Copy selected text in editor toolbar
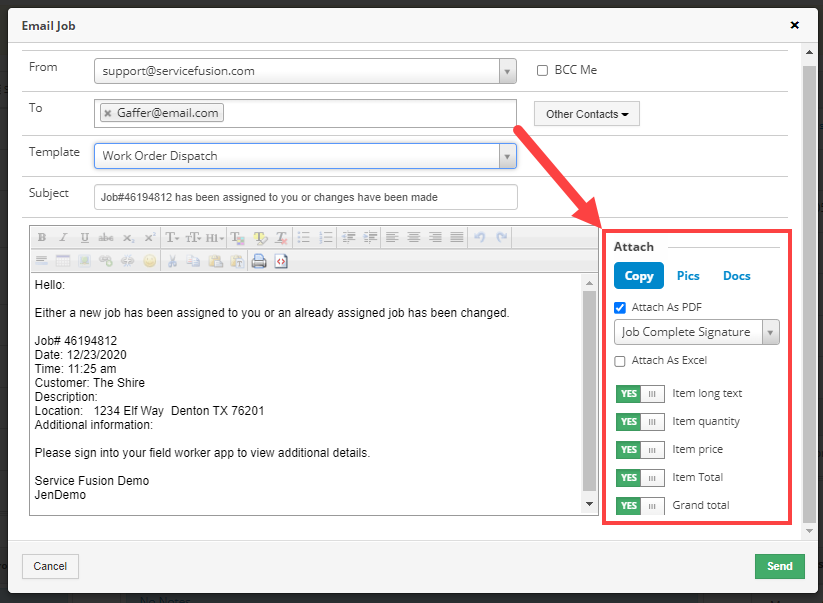This screenshot has width=823, height=603. [x=194, y=261]
